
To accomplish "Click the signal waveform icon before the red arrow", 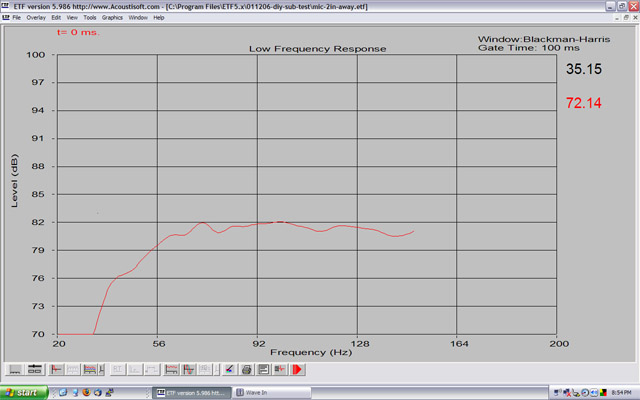I will tap(280, 369).
